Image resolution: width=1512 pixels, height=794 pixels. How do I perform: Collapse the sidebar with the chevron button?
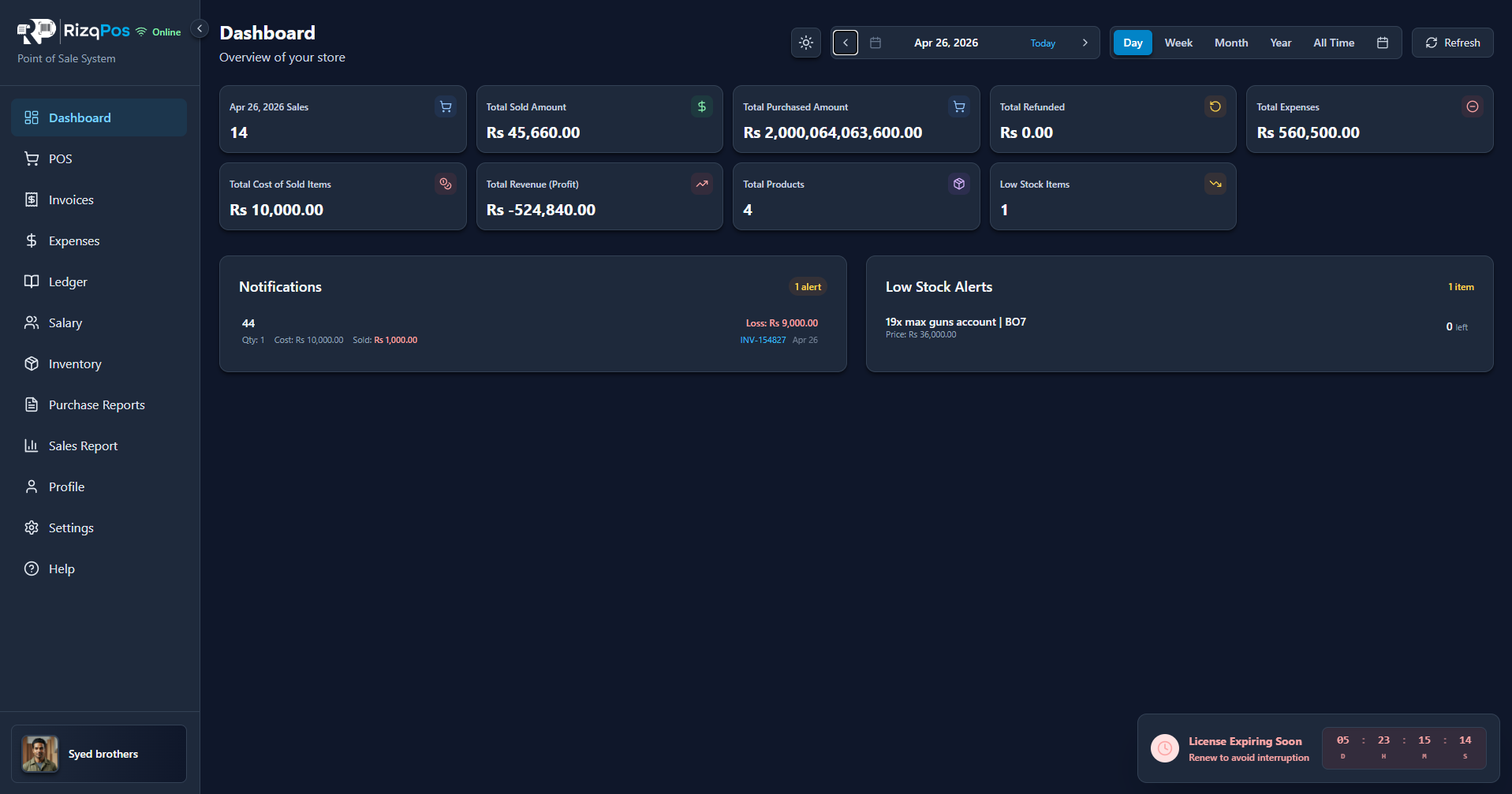pos(200,28)
